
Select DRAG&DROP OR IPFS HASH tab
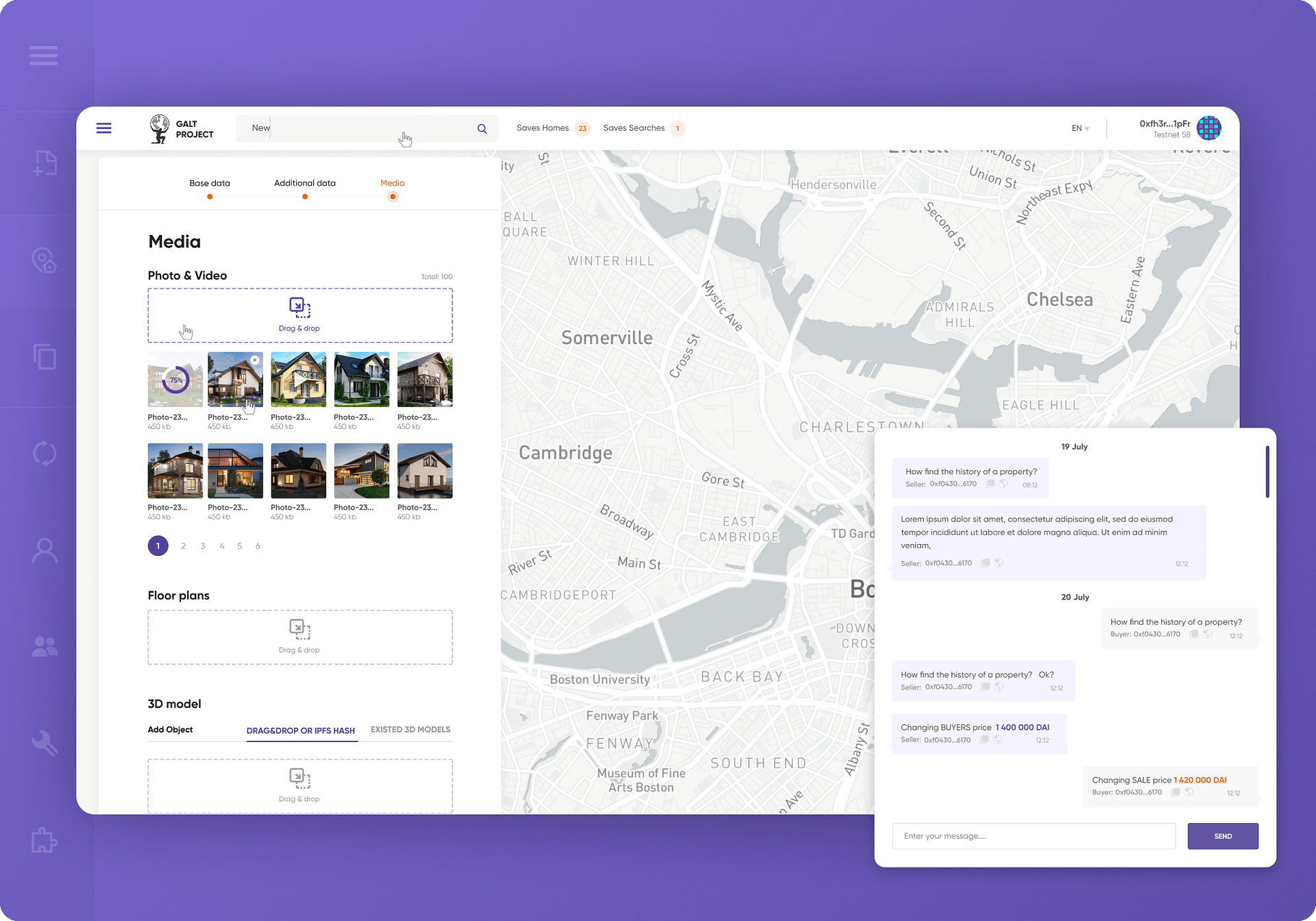301,730
